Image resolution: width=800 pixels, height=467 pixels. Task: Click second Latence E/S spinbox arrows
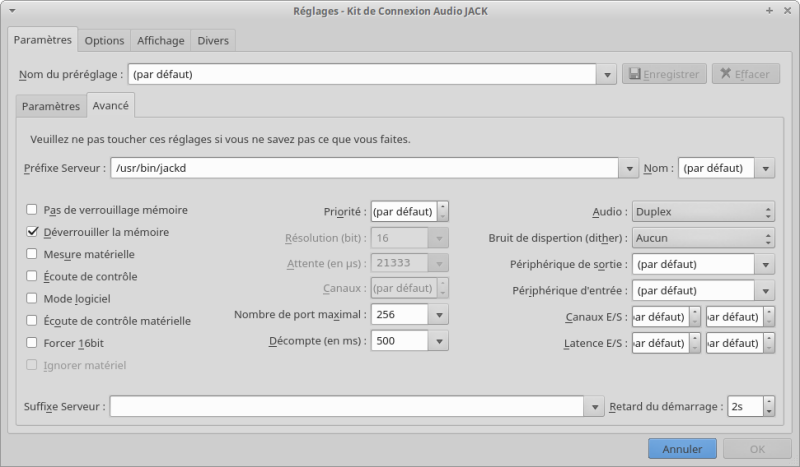tap(769, 343)
